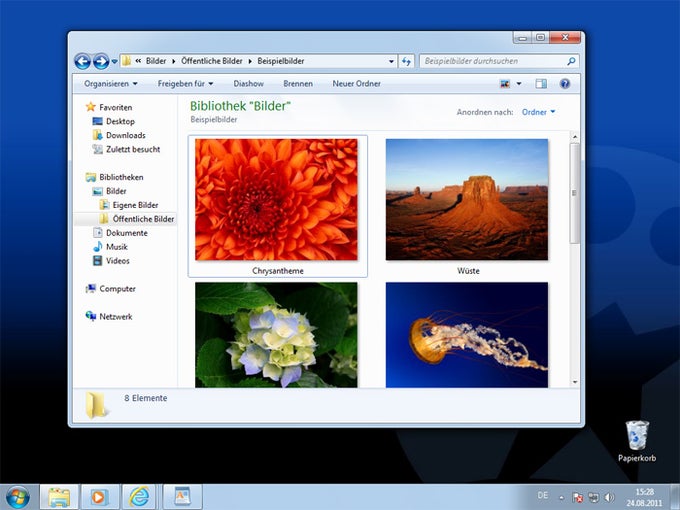Screen dimensions: 680x510
Task: Open the Musik library
Action: pos(117,247)
